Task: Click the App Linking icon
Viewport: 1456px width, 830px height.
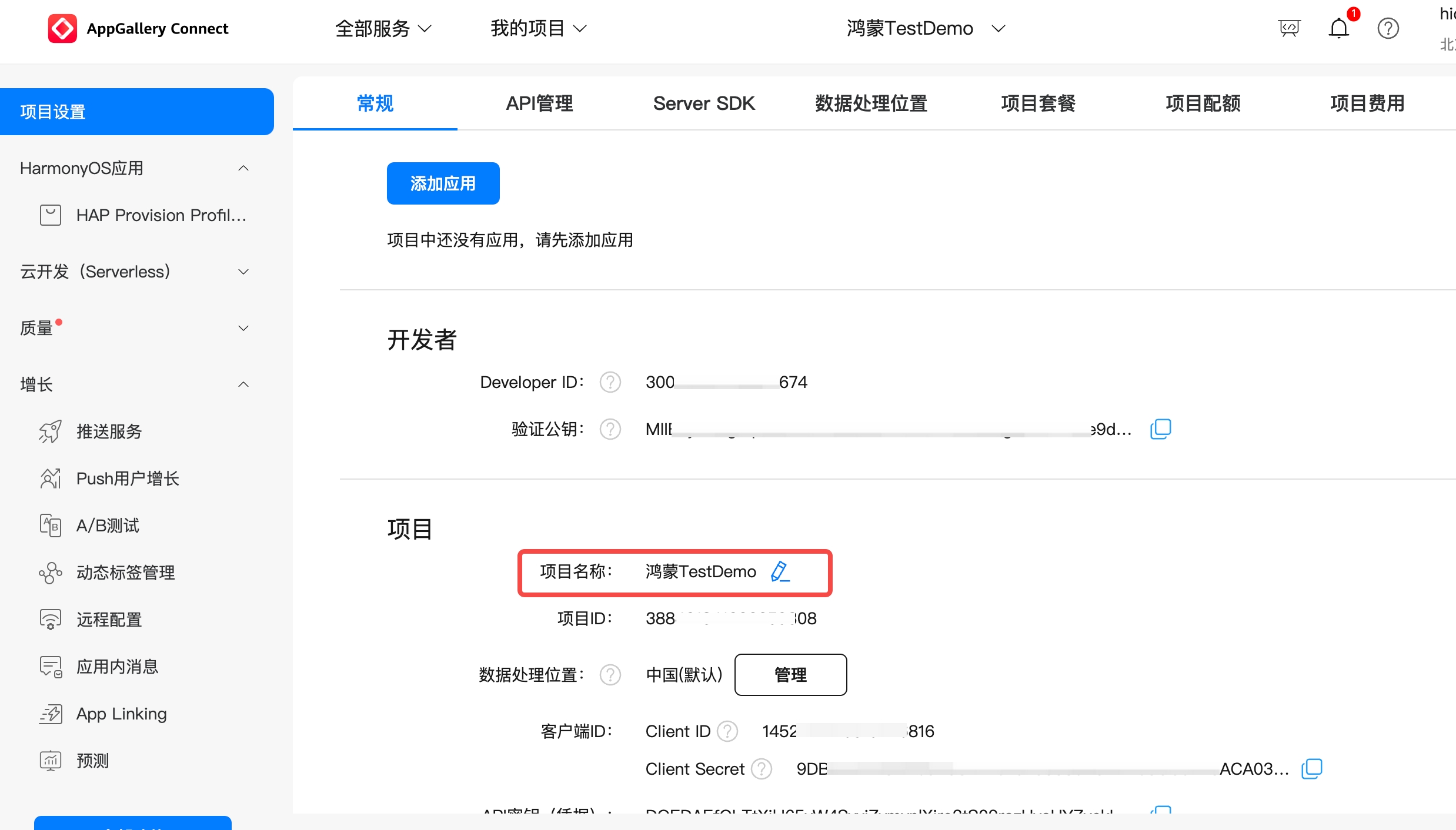Action: (51, 714)
